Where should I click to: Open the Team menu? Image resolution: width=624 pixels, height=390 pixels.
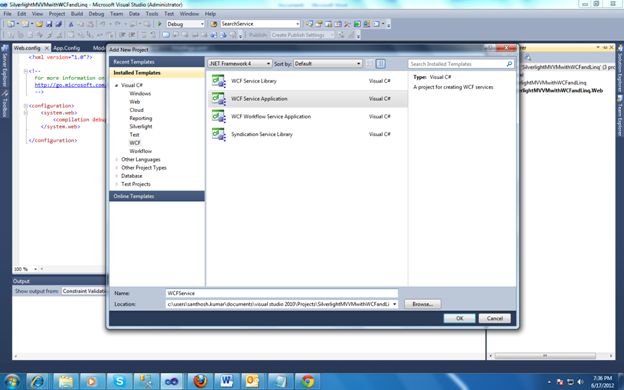116,14
